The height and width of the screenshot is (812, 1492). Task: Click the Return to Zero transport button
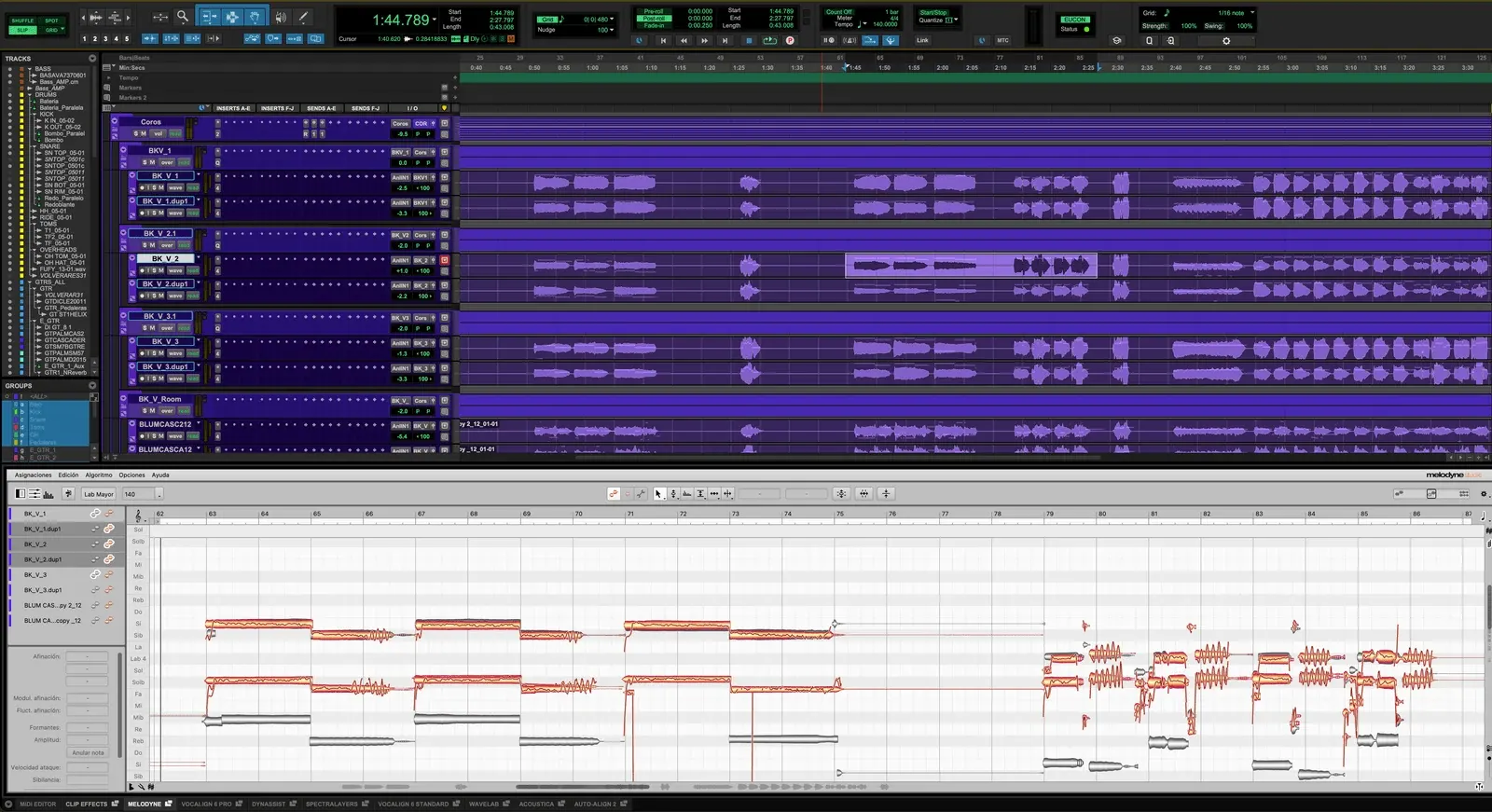663,40
